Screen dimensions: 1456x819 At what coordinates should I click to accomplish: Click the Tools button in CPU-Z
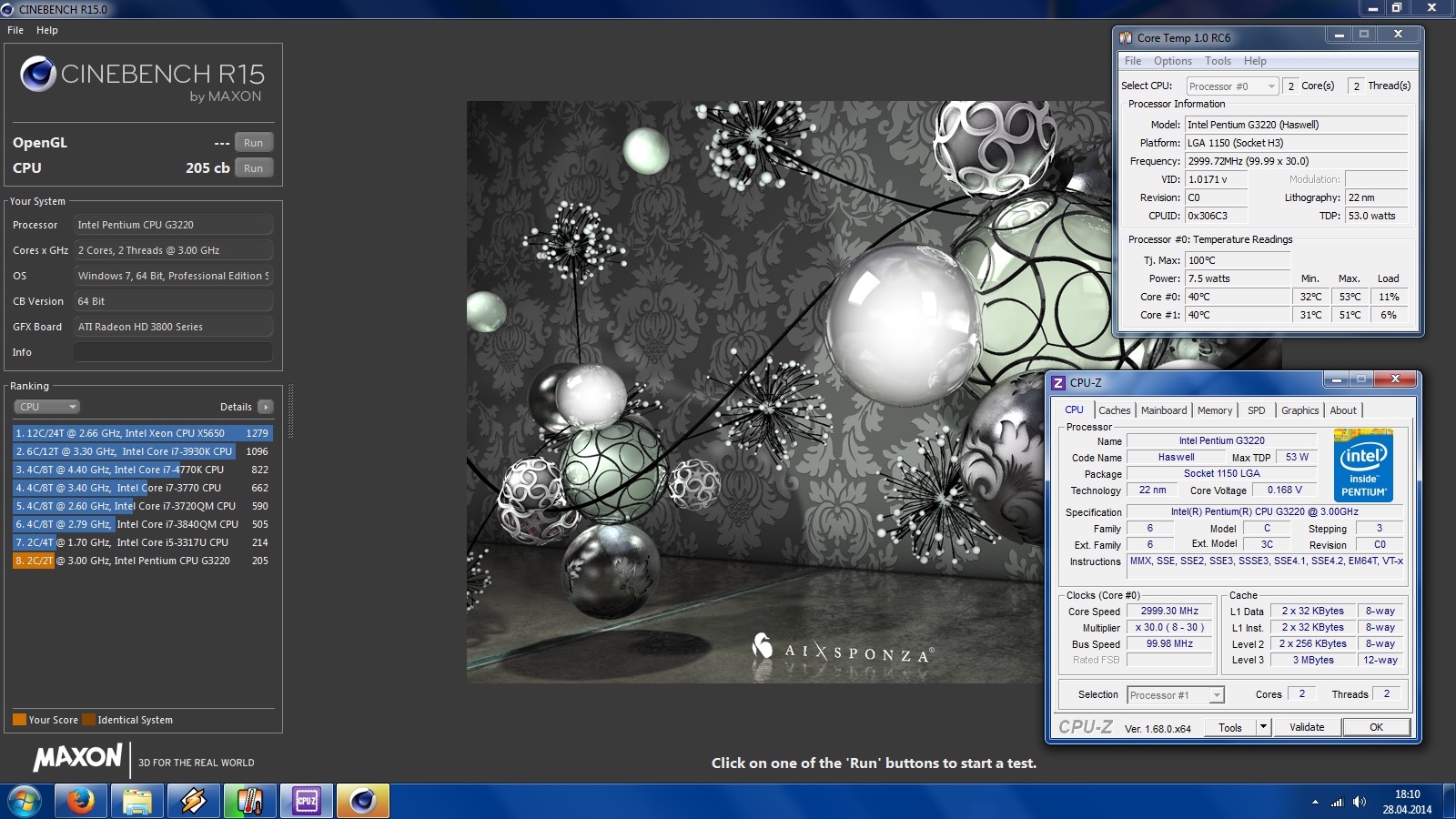pyautogui.click(x=1230, y=727)
